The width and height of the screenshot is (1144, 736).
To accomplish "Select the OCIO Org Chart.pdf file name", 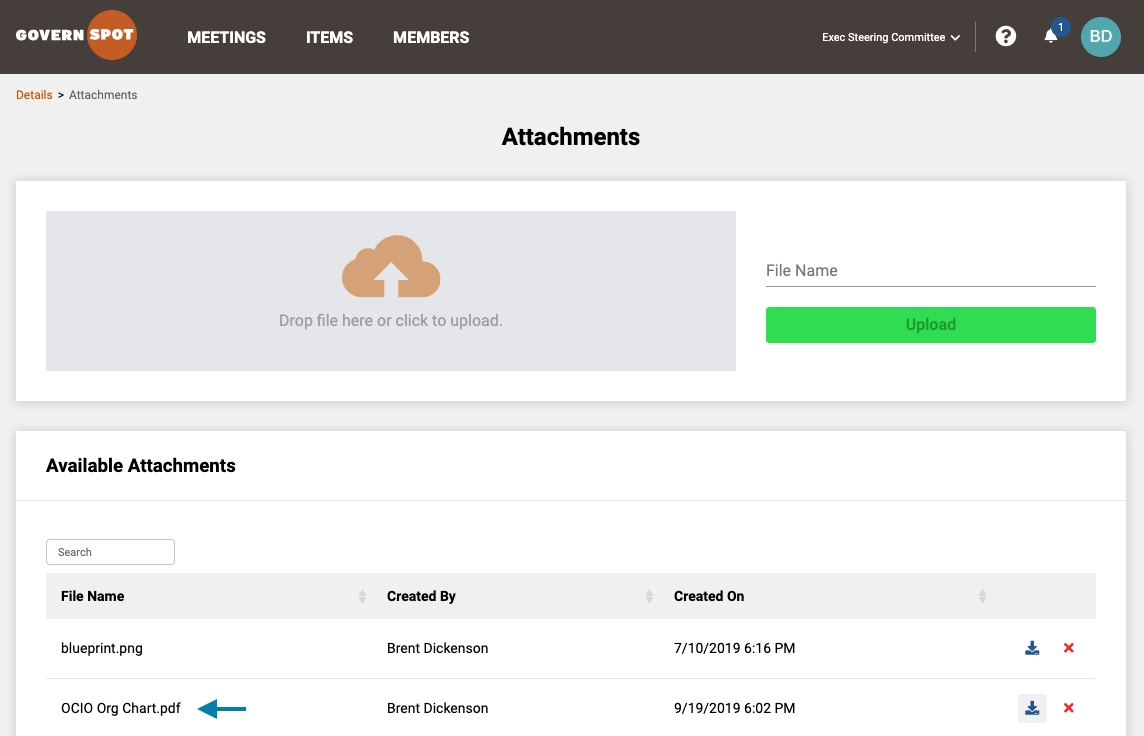I will 120,708.
